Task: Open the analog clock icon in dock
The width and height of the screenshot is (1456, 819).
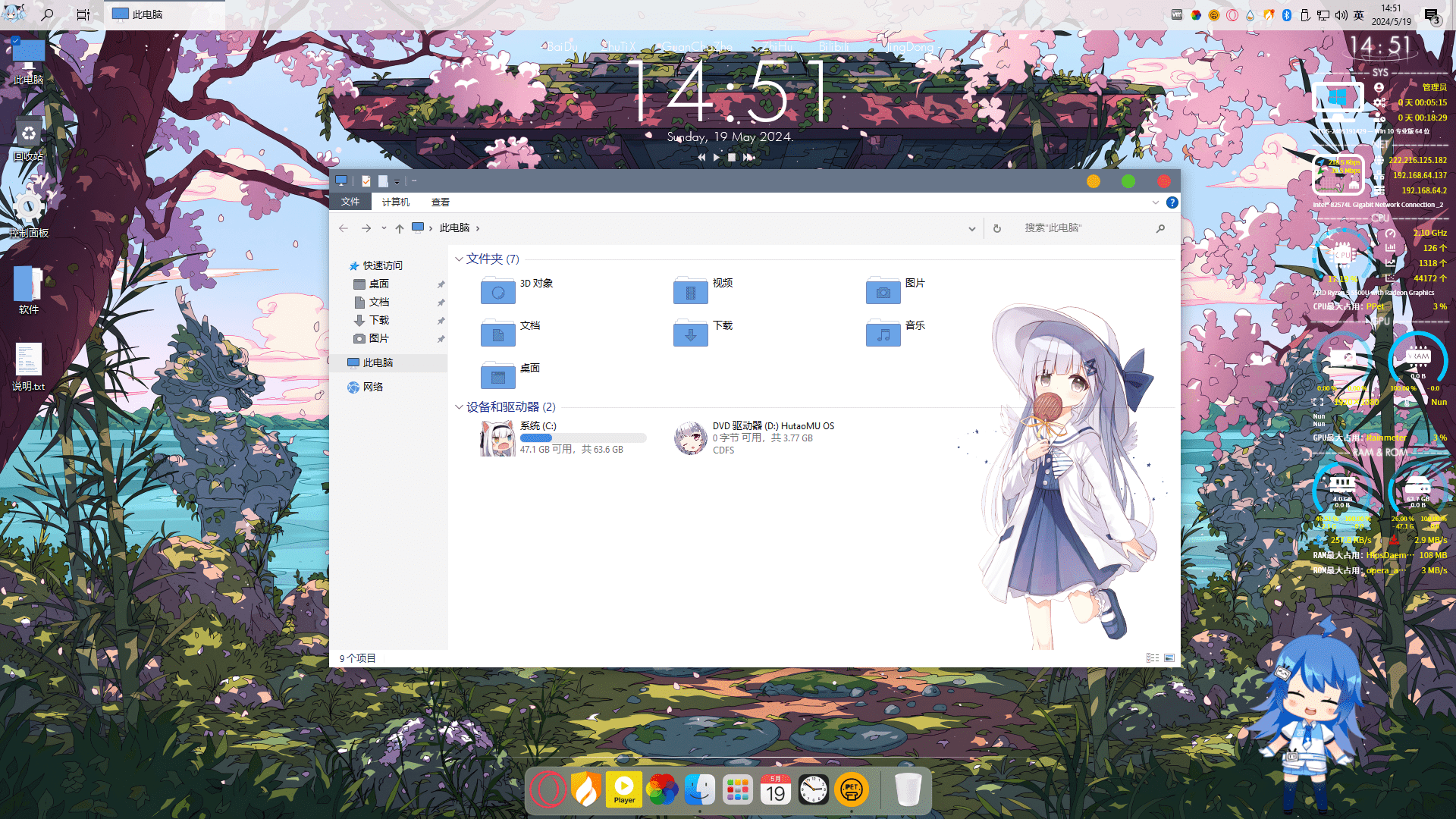Action: point(813,789)
